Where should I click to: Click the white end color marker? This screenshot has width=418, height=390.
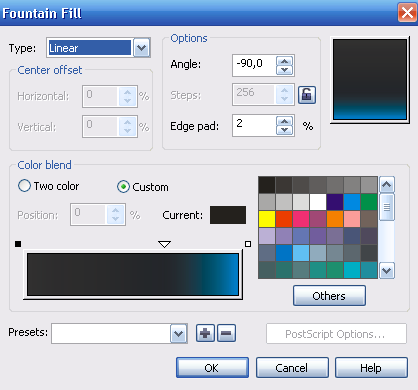[248, 244]
